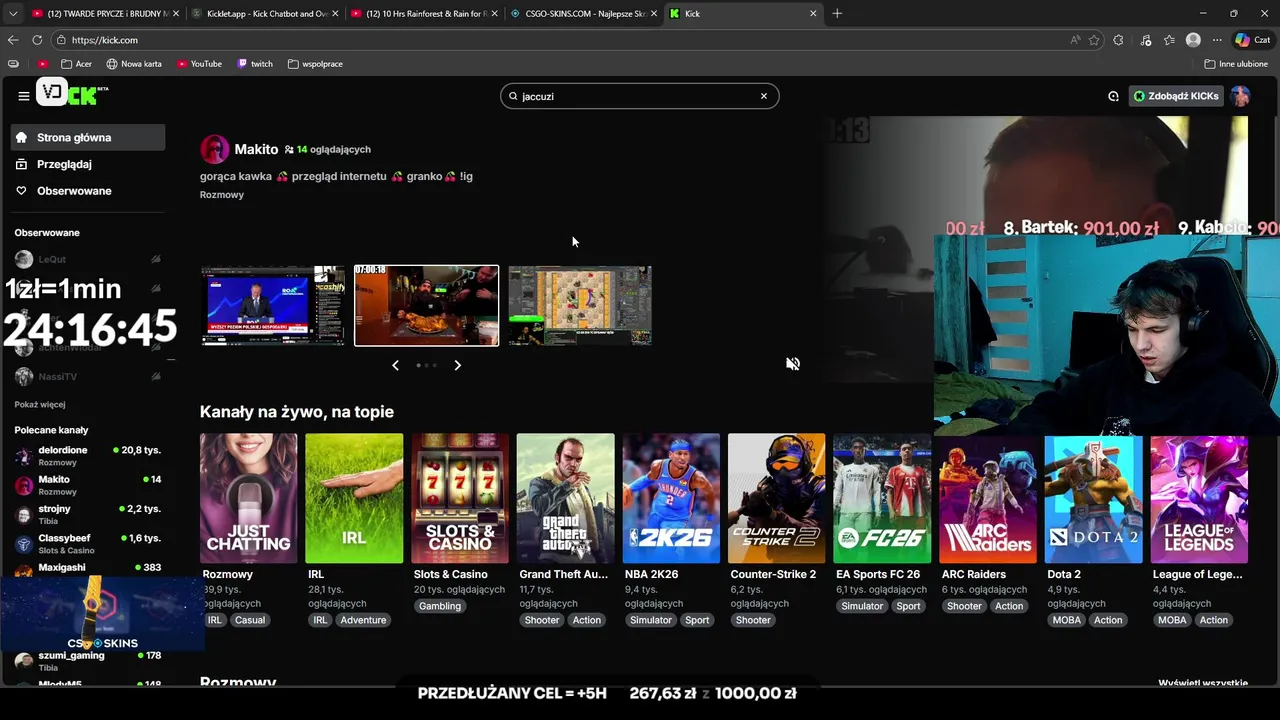Click the Rozmowy category under Makito stream title
This screenshot has height=720, width=1280.
[x=222, y=195]
